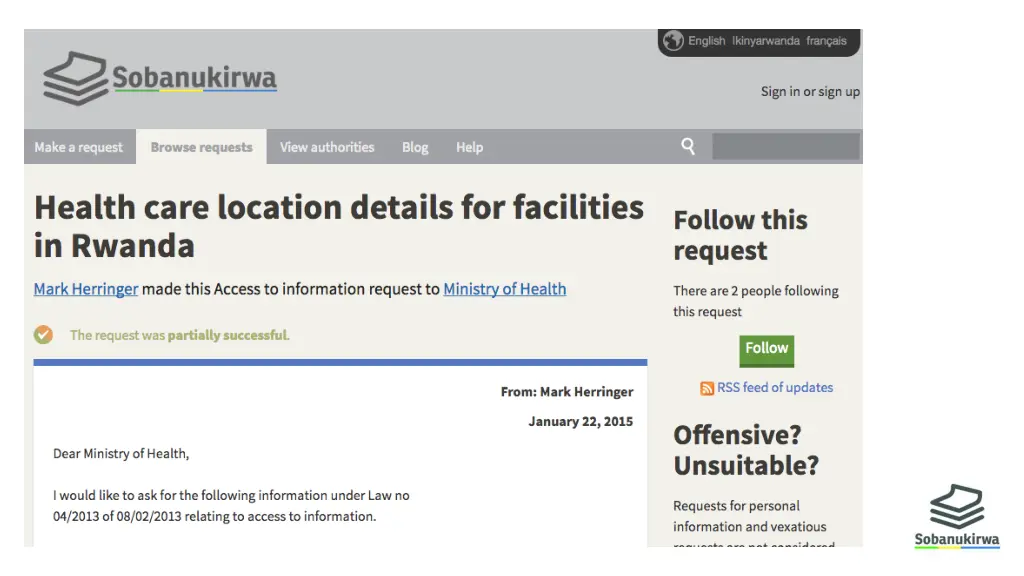Click the 'Dear Ministry of Health,' greeting
Screen dimensions: 1024x576
[121, 453]
